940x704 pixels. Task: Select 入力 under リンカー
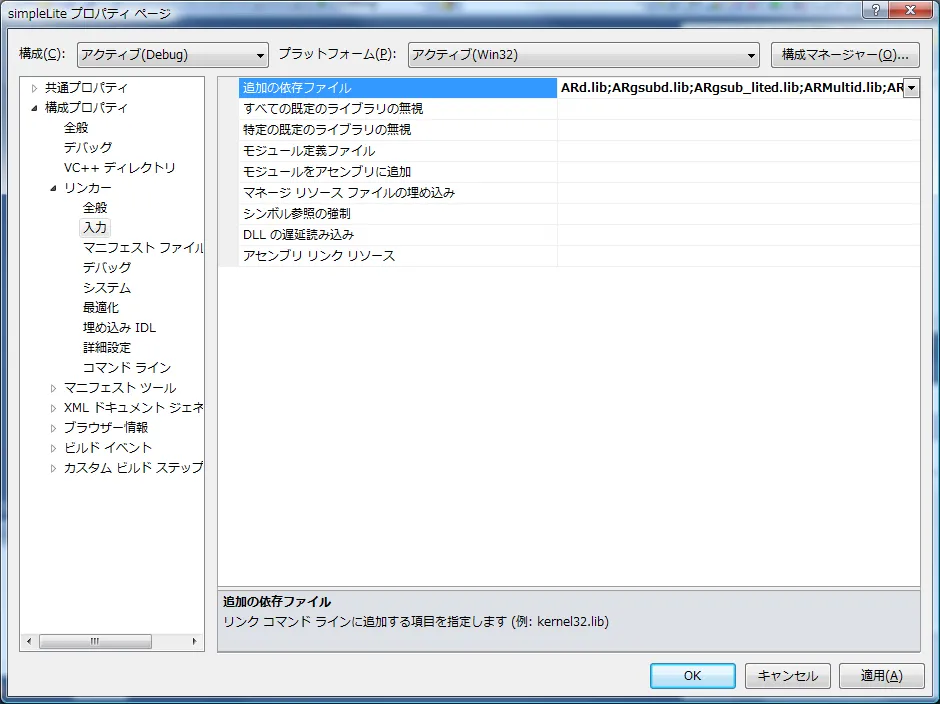point(95,228)
